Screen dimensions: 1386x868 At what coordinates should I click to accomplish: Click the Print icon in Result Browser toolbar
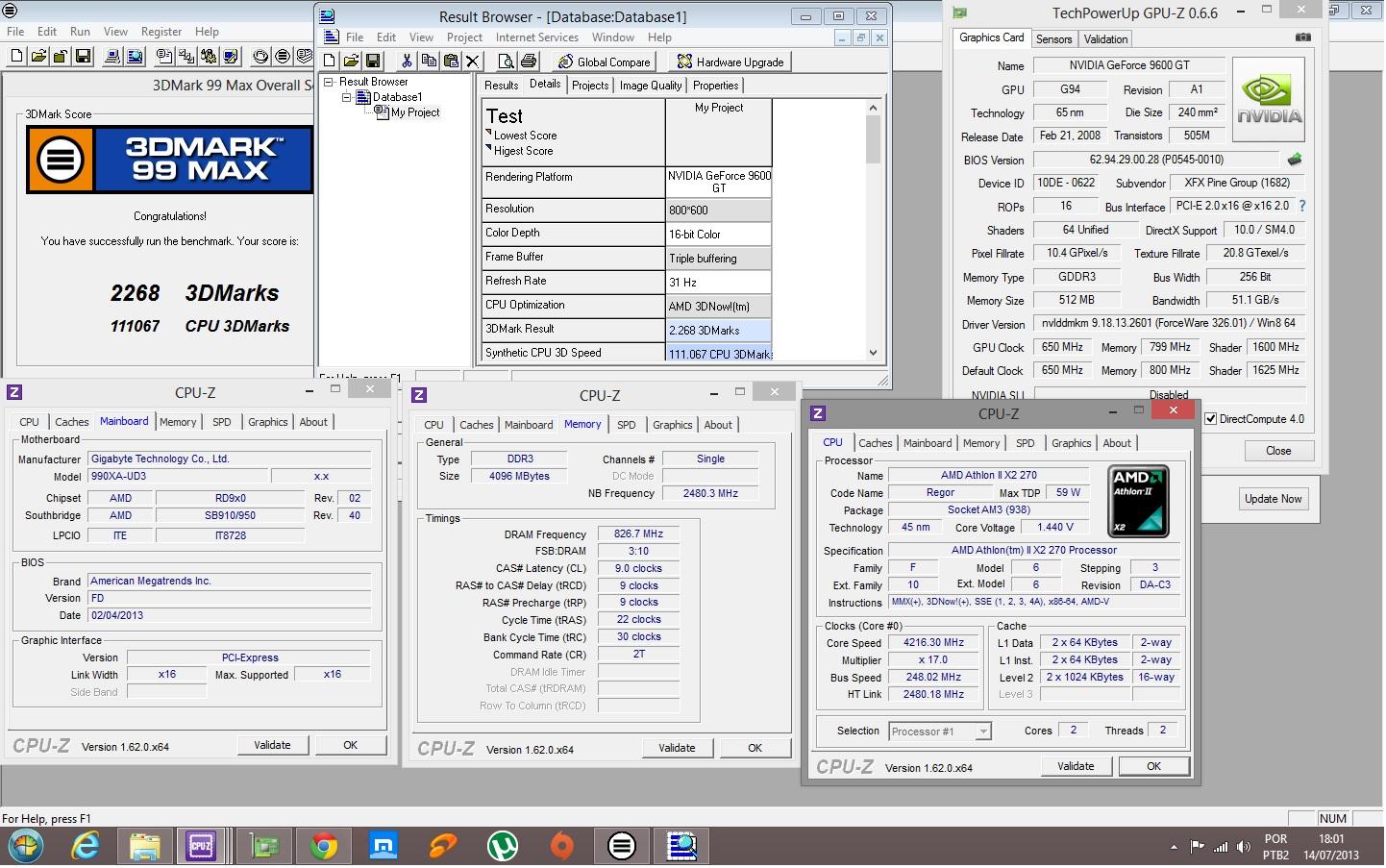tap(528, 62)
